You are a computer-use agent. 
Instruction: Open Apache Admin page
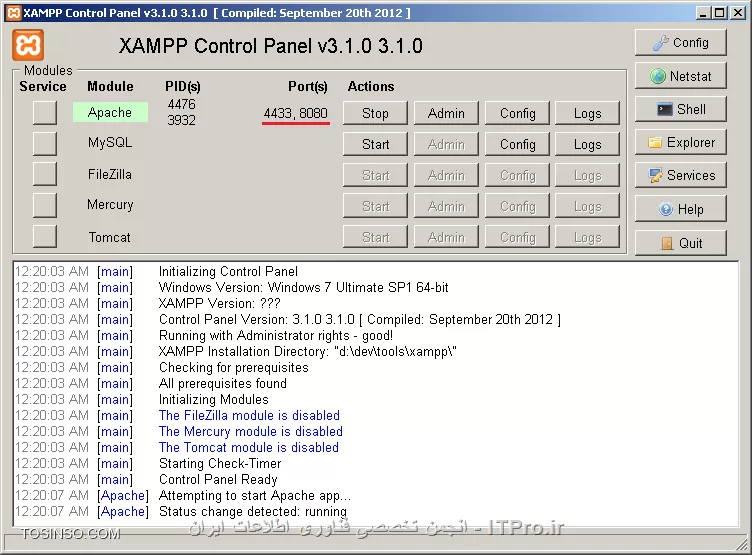click(446, 113)
